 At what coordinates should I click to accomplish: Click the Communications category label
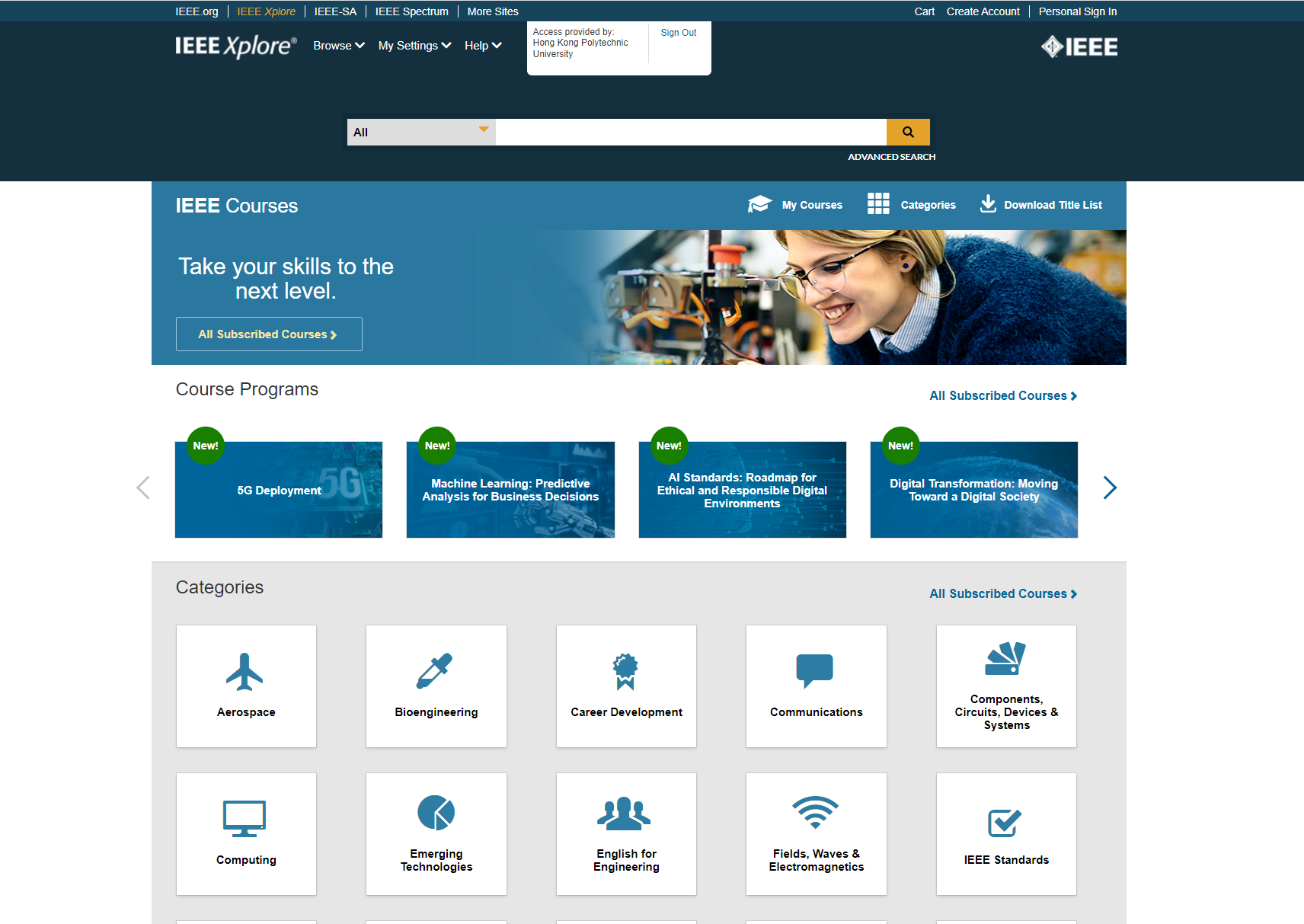click(x=817, y=712)
